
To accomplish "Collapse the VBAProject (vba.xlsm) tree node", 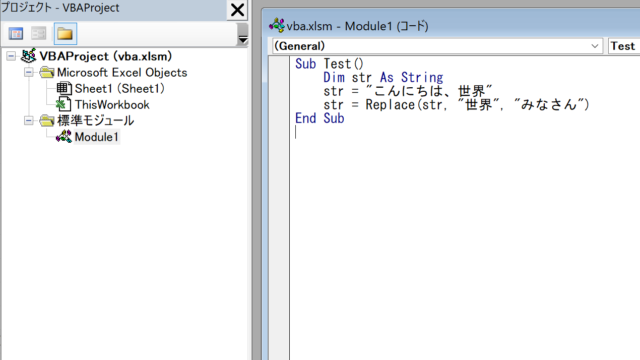I will (x=11, y=56).
